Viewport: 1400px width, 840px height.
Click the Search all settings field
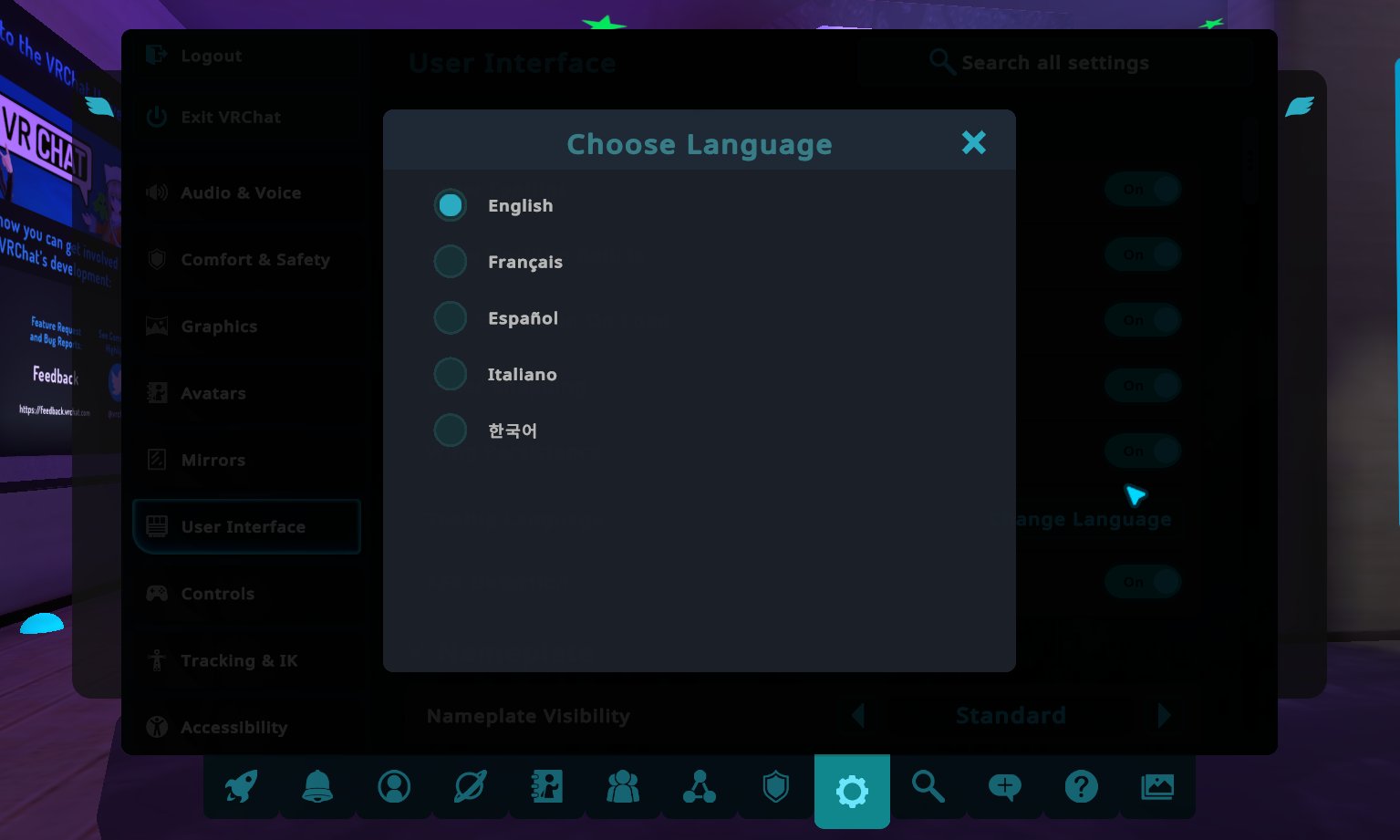pos(1053,63)
